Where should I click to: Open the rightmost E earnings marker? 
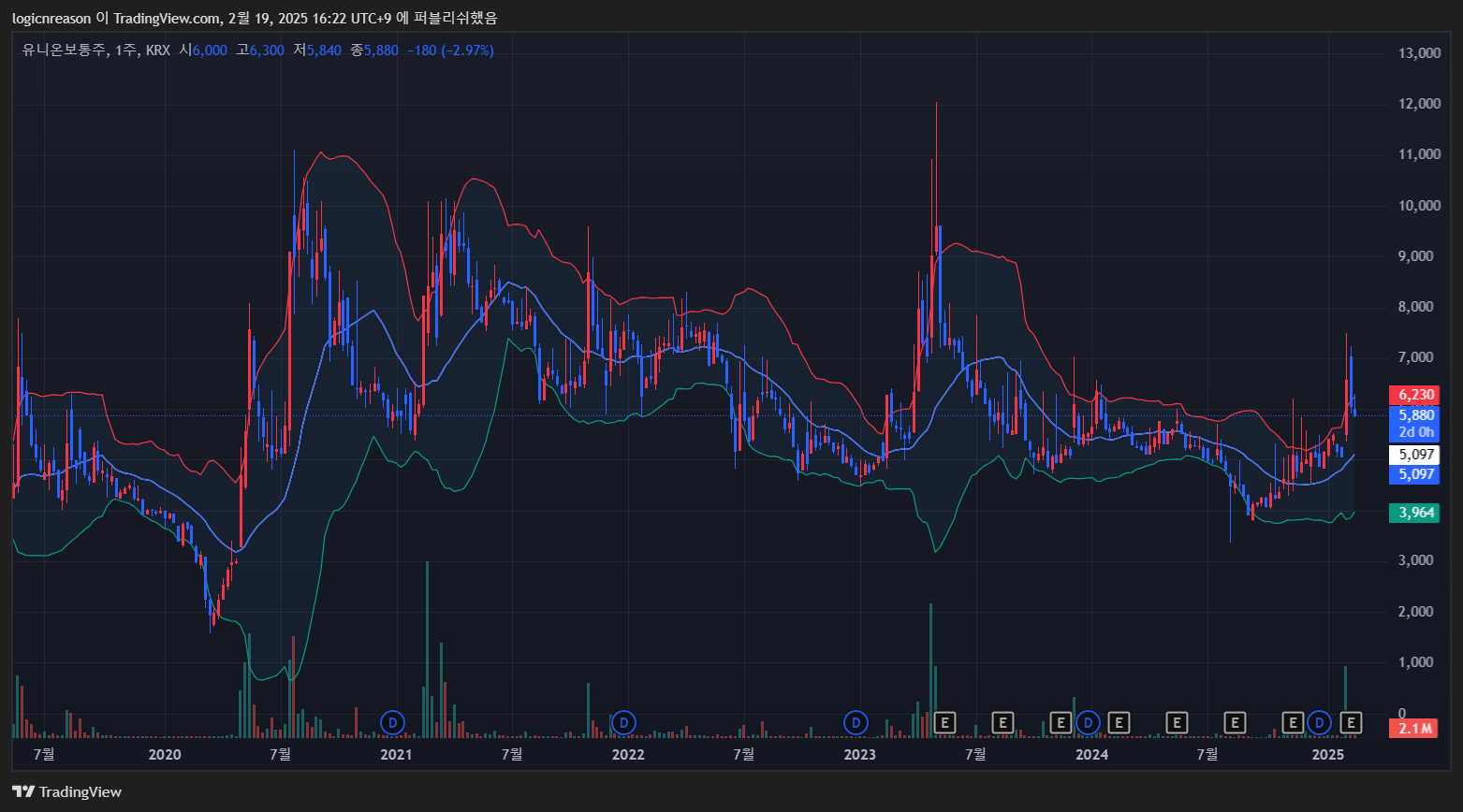(1351, 722)
